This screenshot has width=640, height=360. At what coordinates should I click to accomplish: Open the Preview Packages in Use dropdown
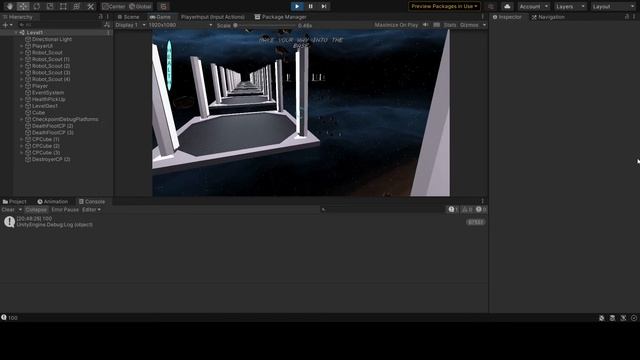point(444,6)
